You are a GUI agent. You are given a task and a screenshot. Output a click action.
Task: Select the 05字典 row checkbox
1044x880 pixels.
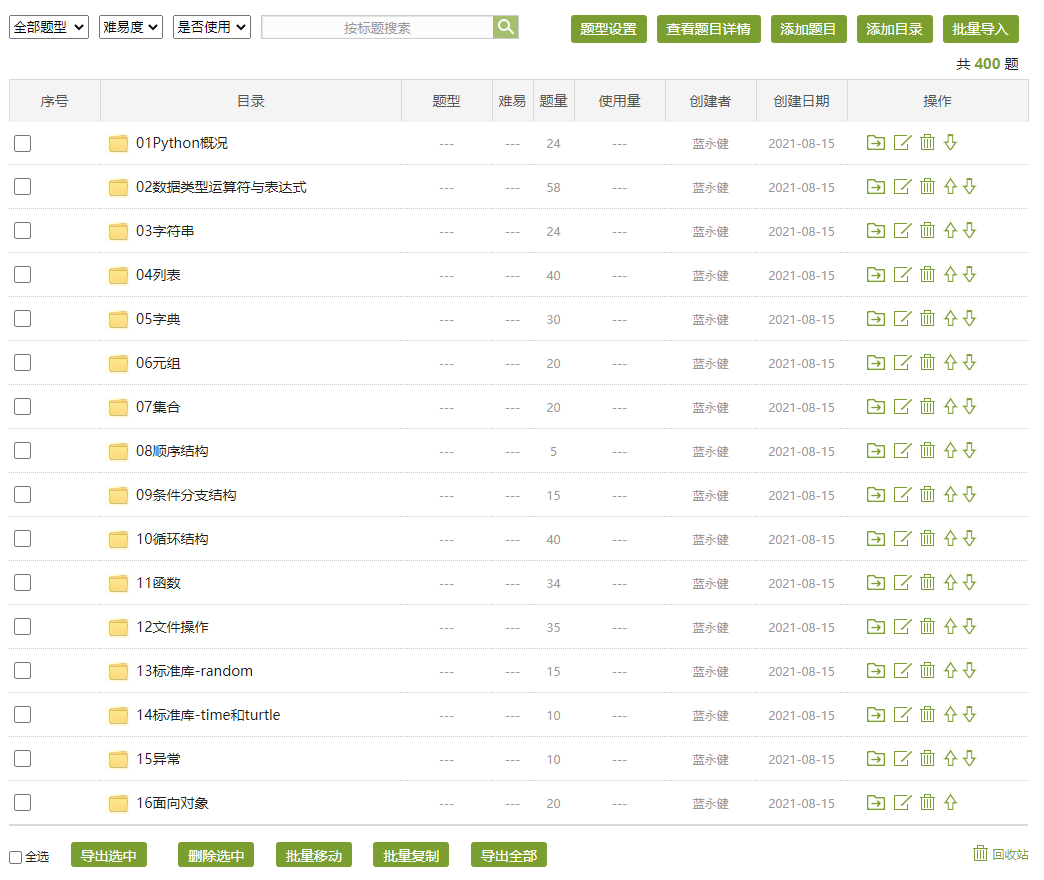(x=23, y=318)
